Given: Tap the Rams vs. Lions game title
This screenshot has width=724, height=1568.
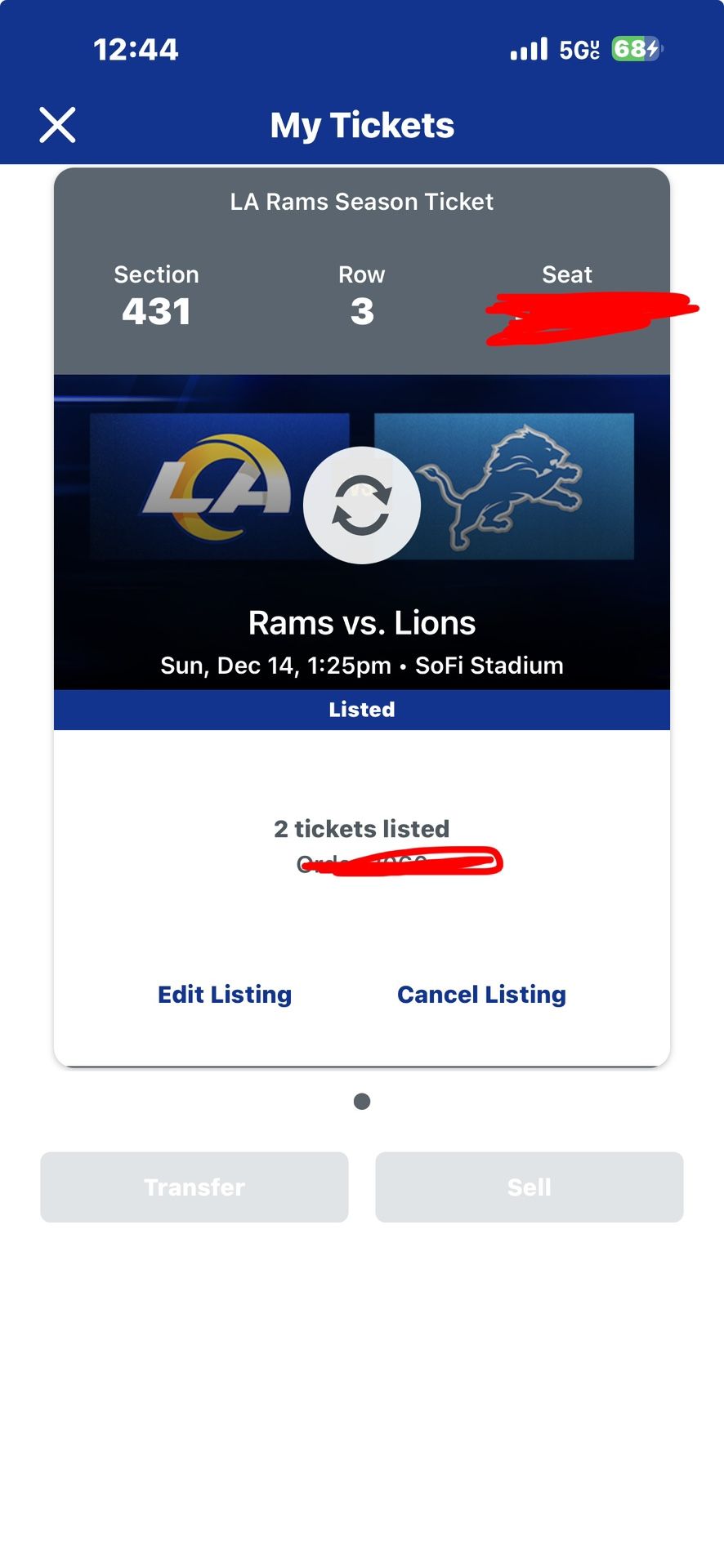Looking at the screenshot, I should tap(362, 622).
